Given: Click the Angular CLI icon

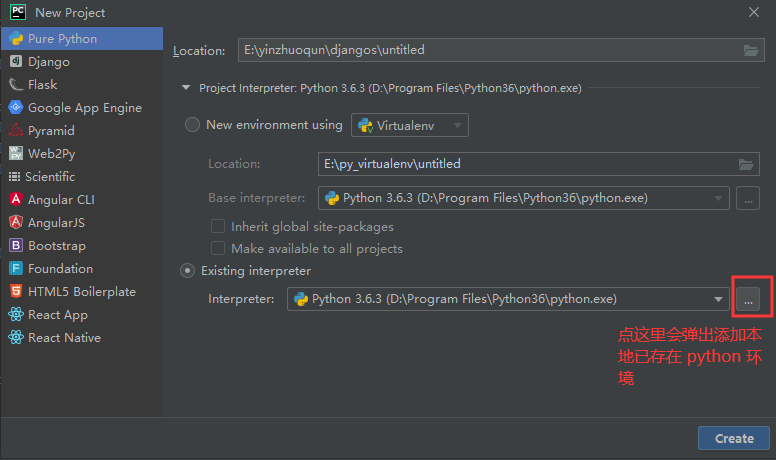Looking at the screenshot, I should pyautogui.click(x=16, y=199).
